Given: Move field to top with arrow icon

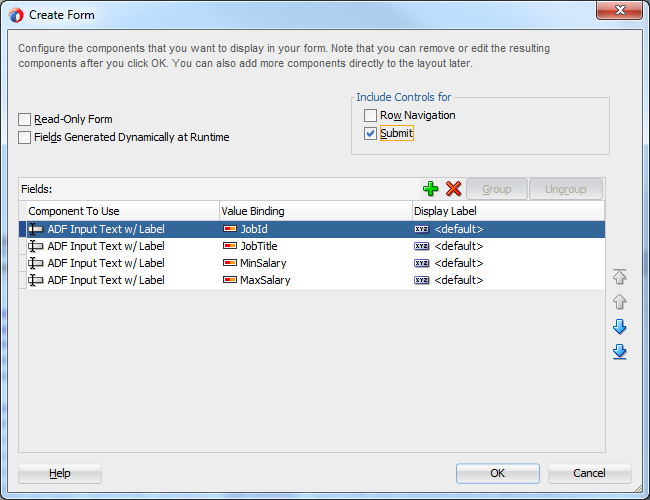Looking at the screenshot, I should tap(619, 277).
